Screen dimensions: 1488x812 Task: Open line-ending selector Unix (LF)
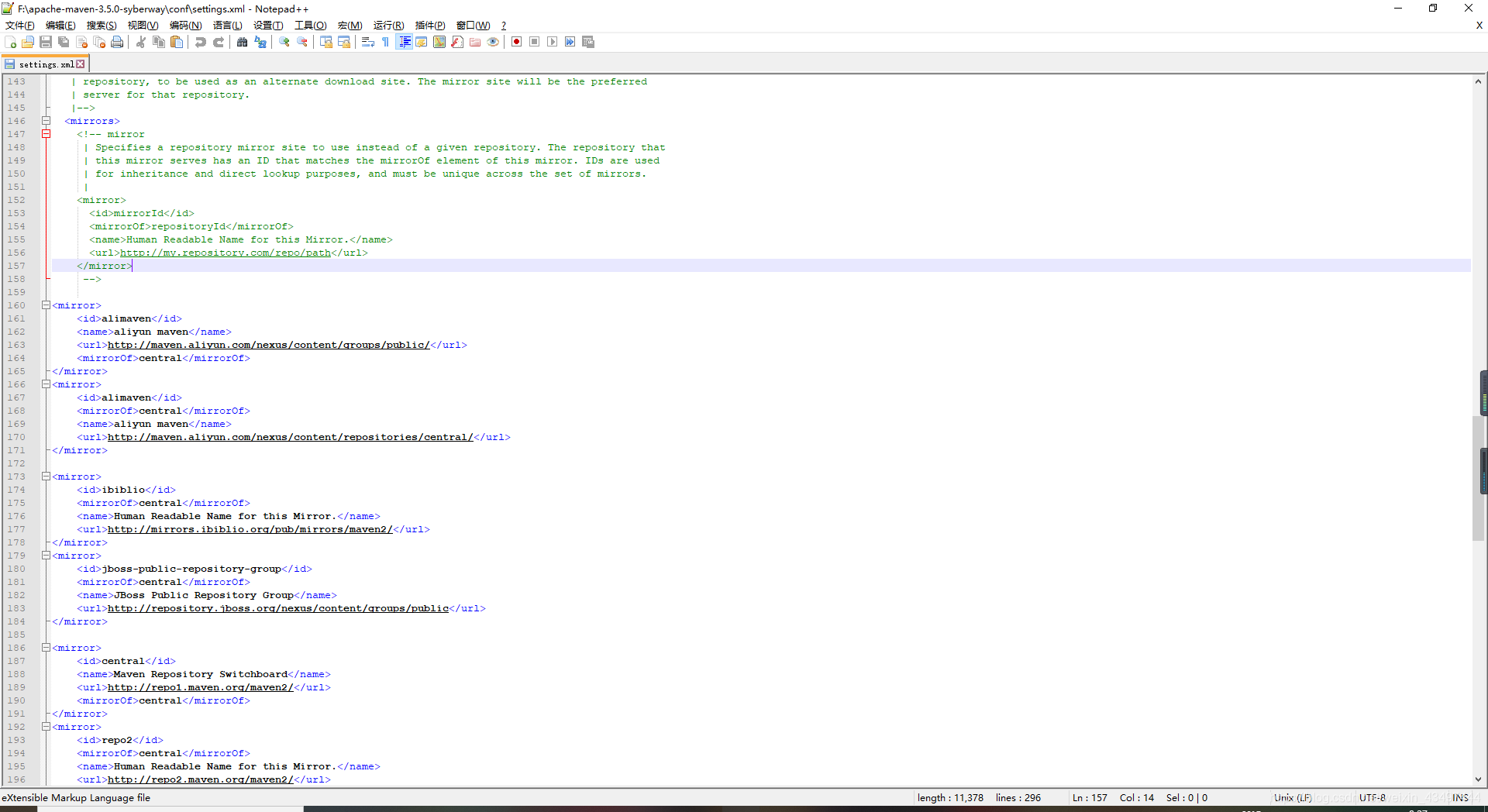[x=1293, y=797]
